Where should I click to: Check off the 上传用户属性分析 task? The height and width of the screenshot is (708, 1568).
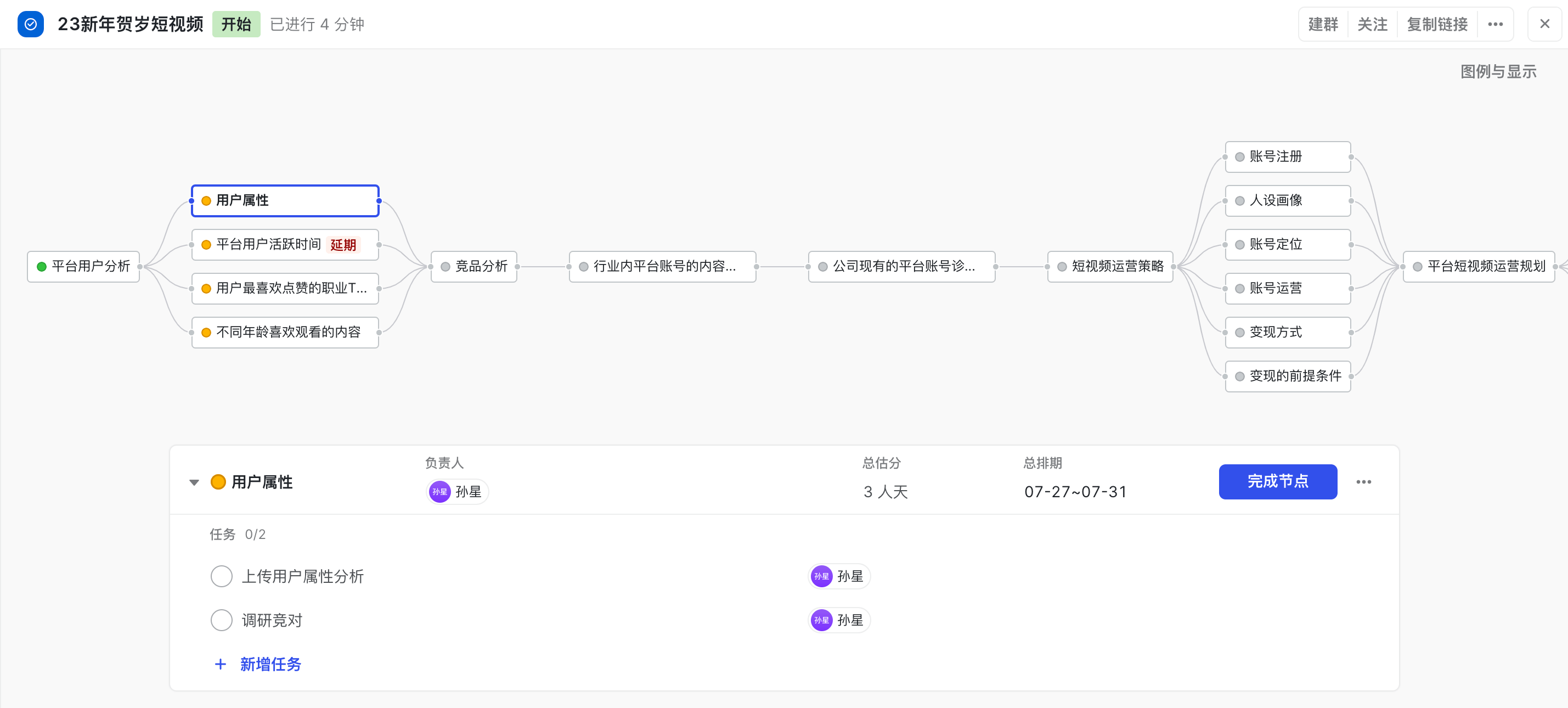click(x=222, y=576)
